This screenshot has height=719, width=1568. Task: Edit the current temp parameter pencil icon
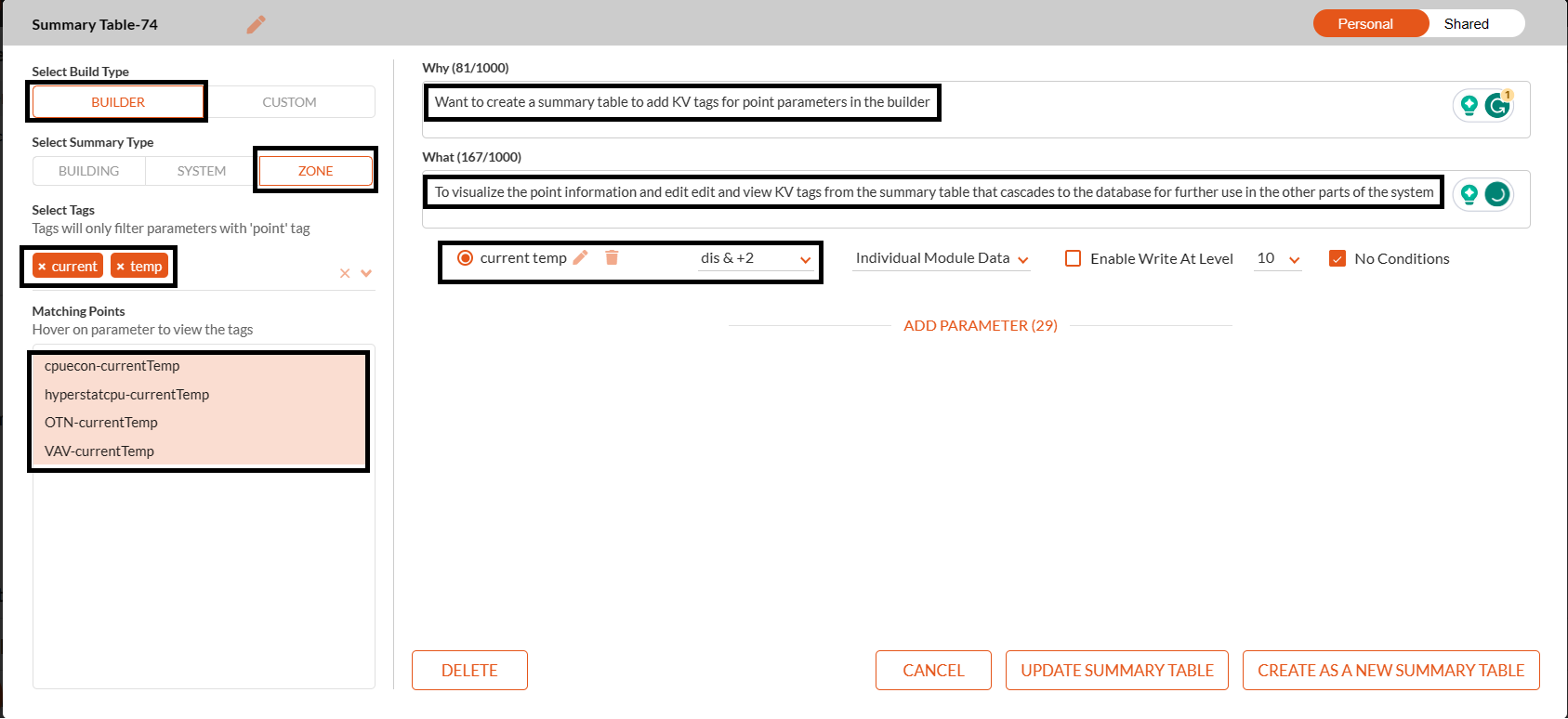[581, 257]
